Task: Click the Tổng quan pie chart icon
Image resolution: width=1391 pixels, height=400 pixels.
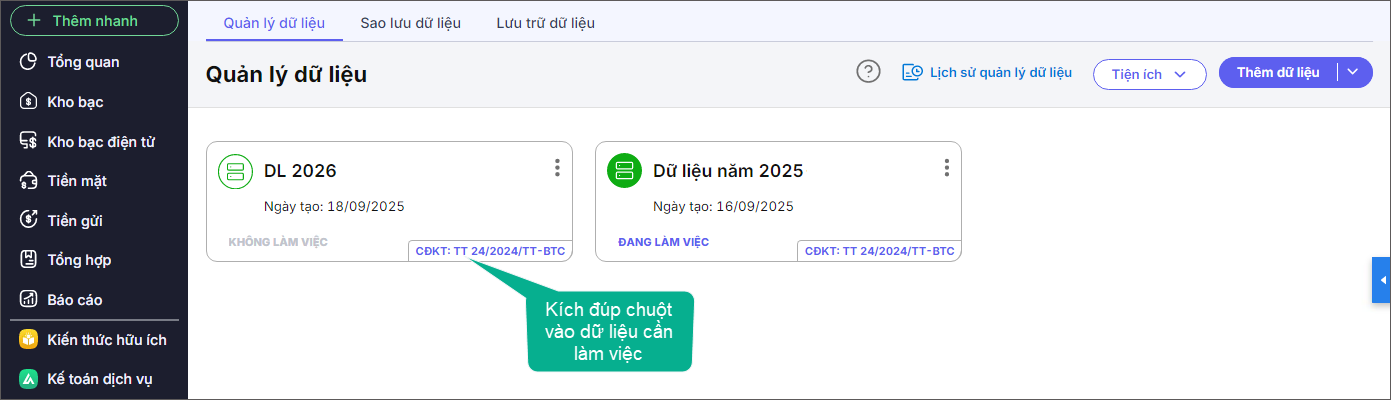Action: 29,62
